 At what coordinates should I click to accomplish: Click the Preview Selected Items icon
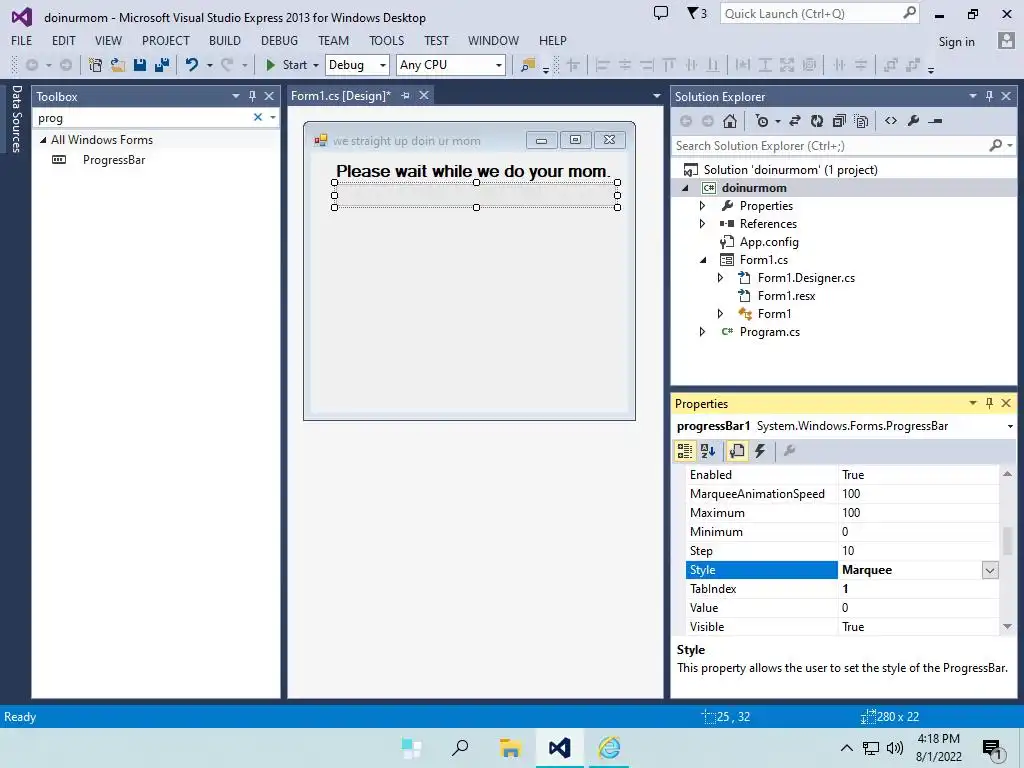point(935,121)
